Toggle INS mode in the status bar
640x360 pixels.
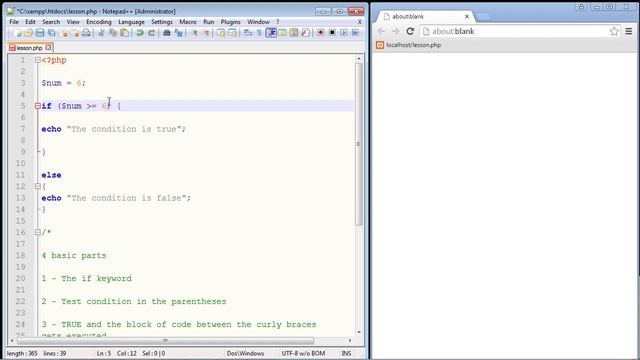346,353
